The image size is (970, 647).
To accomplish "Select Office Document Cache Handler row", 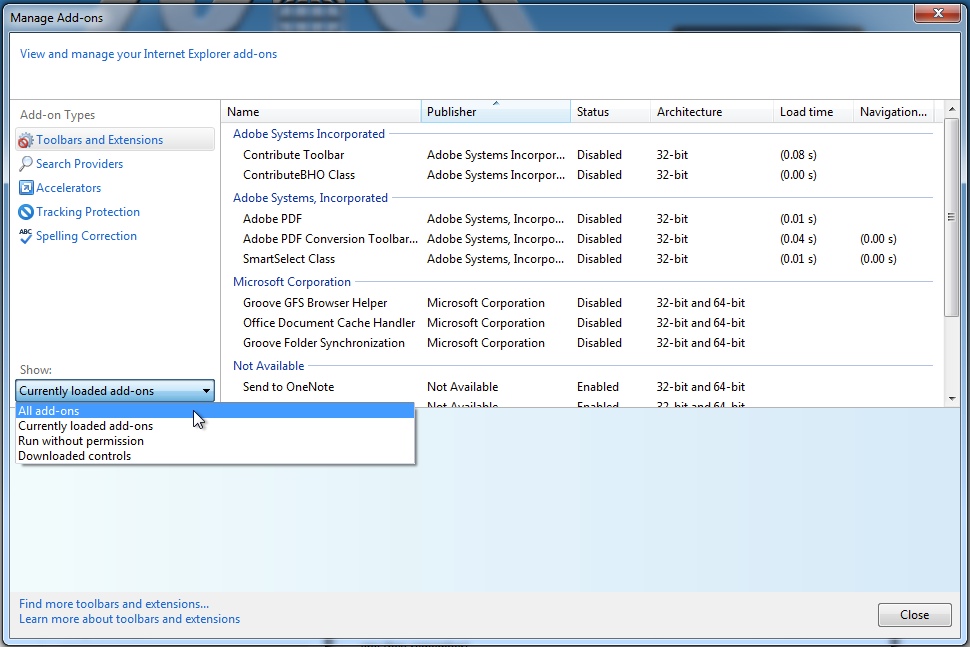I will pyautogui.click(x=582, y=323).
